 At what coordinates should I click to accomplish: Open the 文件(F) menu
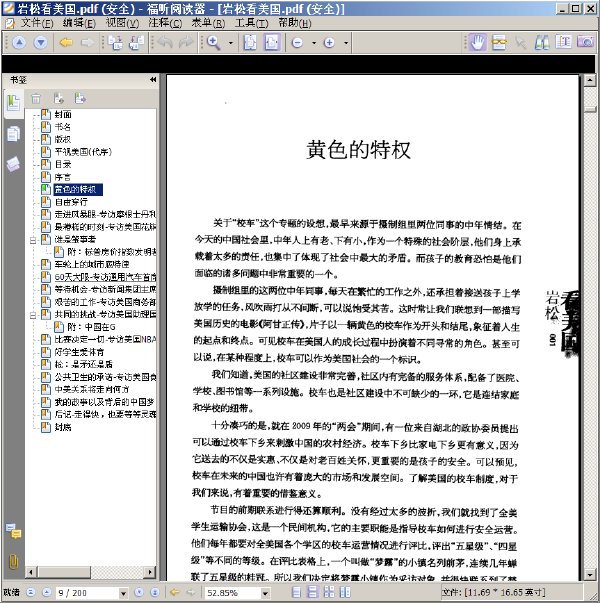tap(37, 23)
